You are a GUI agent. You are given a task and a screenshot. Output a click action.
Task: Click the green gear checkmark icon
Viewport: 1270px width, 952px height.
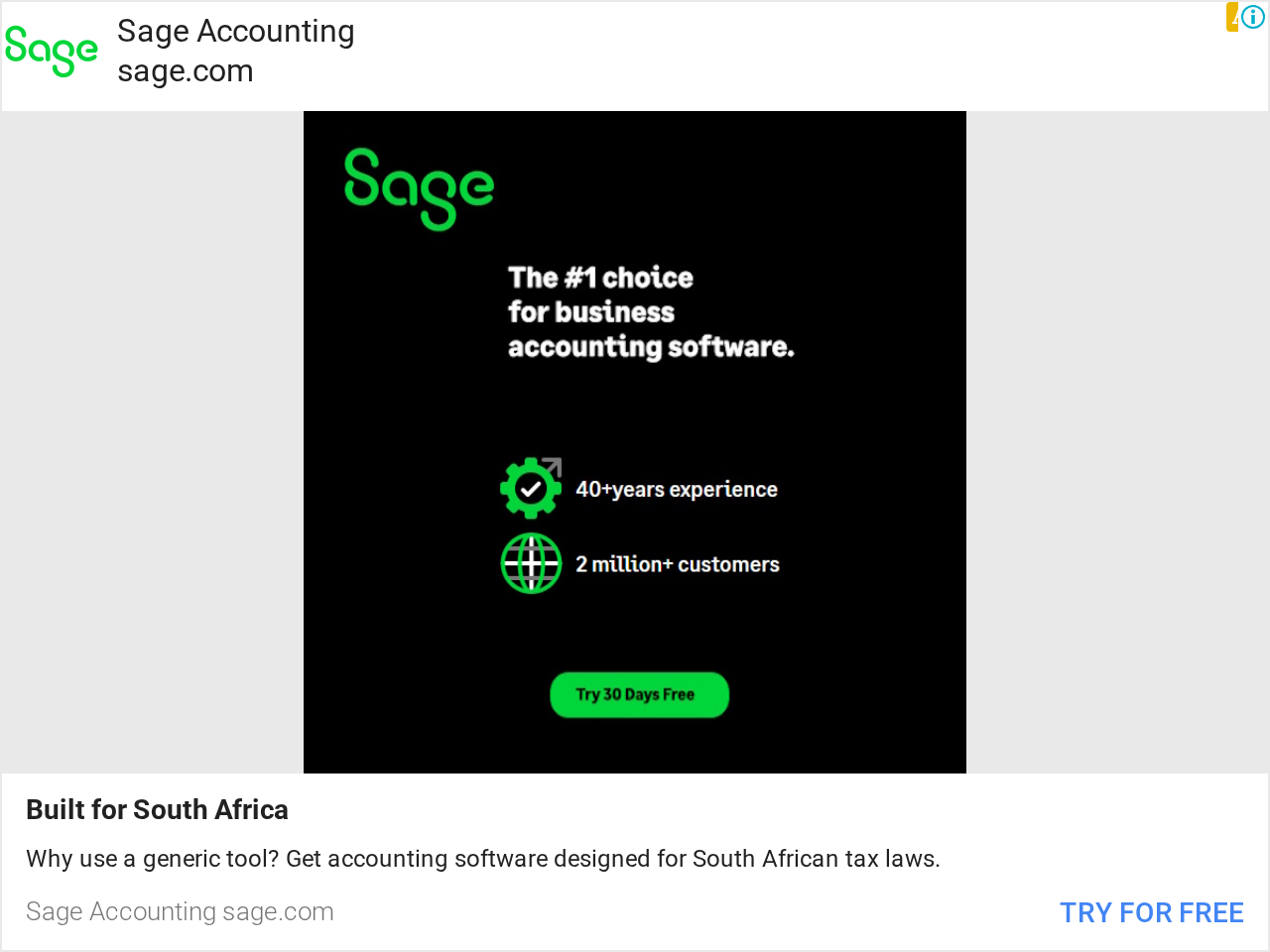tap(530, 488)
